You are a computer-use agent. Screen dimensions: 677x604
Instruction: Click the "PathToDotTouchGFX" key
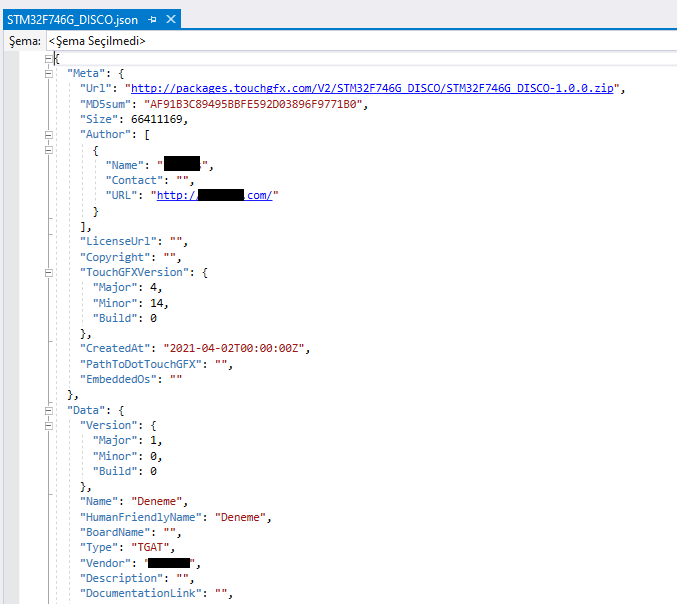(x=140, y=364)
